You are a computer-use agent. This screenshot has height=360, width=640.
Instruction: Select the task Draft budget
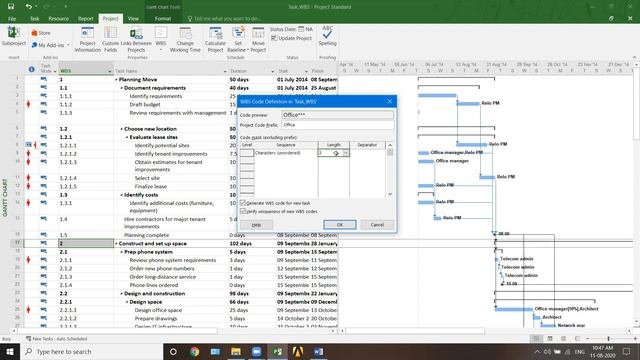coord(144,104)
